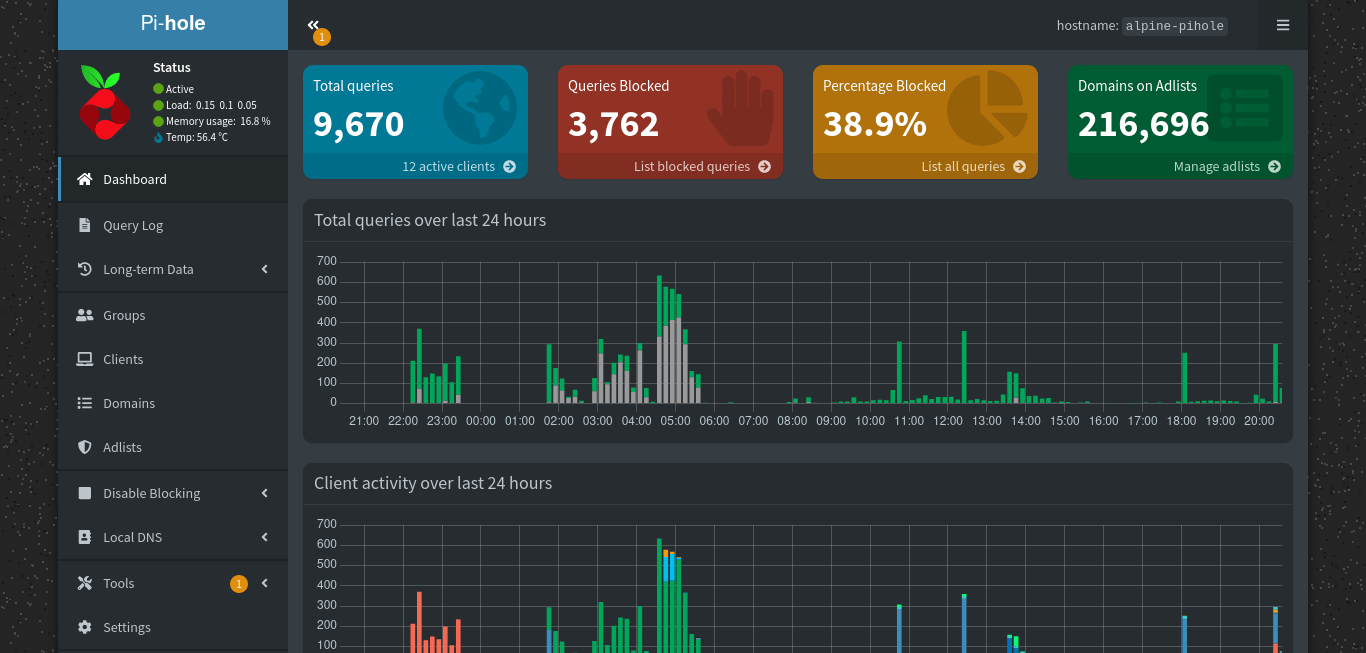Click the orange notification badge near top bar
The height and width of the screenshot is (653, 1366).
pos(321,37)
